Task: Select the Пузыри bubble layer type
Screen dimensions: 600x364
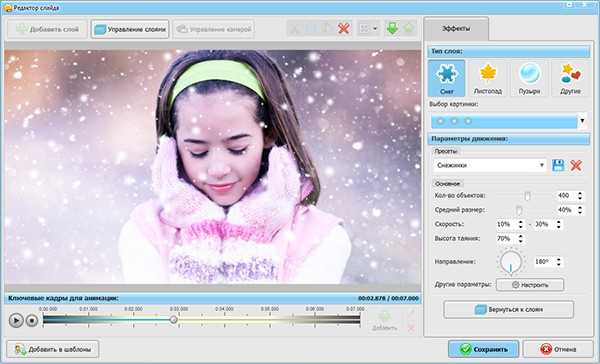Action: (529, 78)
